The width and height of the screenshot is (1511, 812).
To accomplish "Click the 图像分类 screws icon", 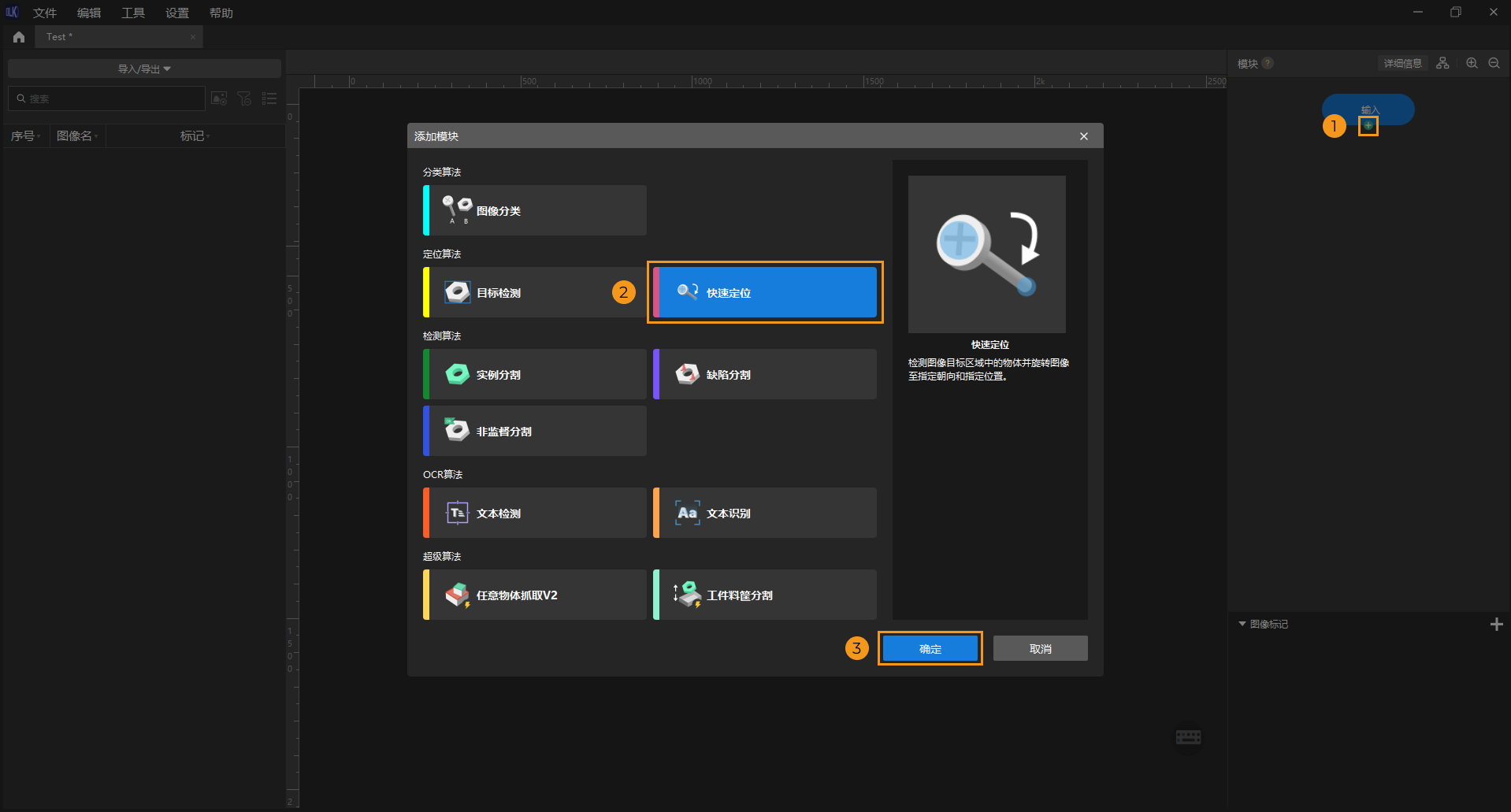I will point(457,209).
